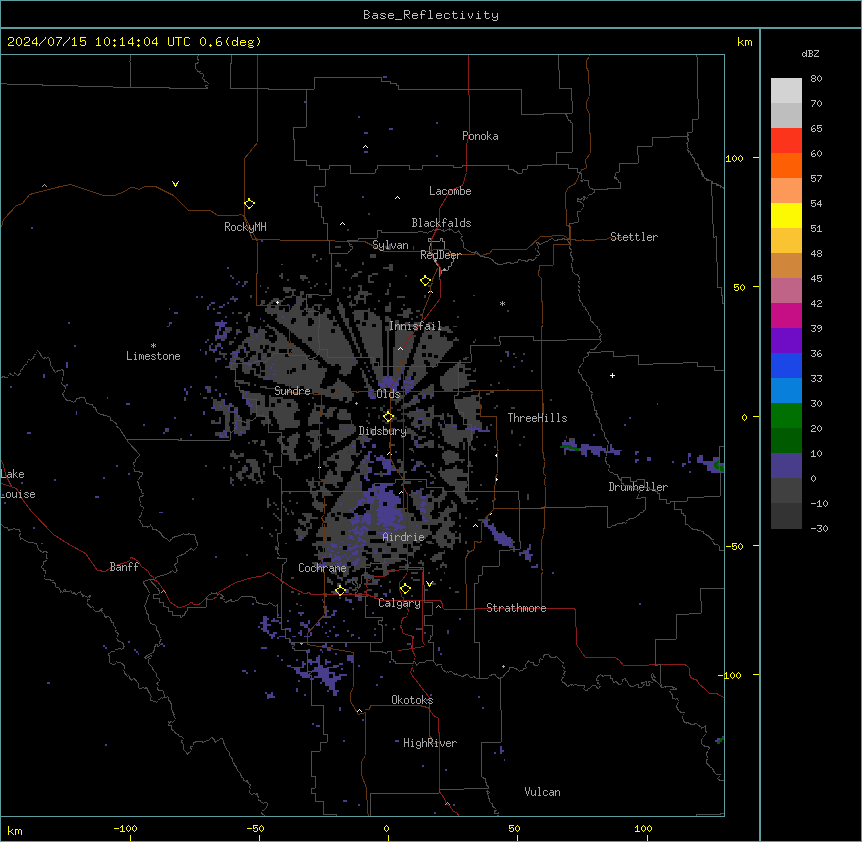Click the yellow V marker right of Calgary diamond
862x842 pixels.
(x=429, y=584)
